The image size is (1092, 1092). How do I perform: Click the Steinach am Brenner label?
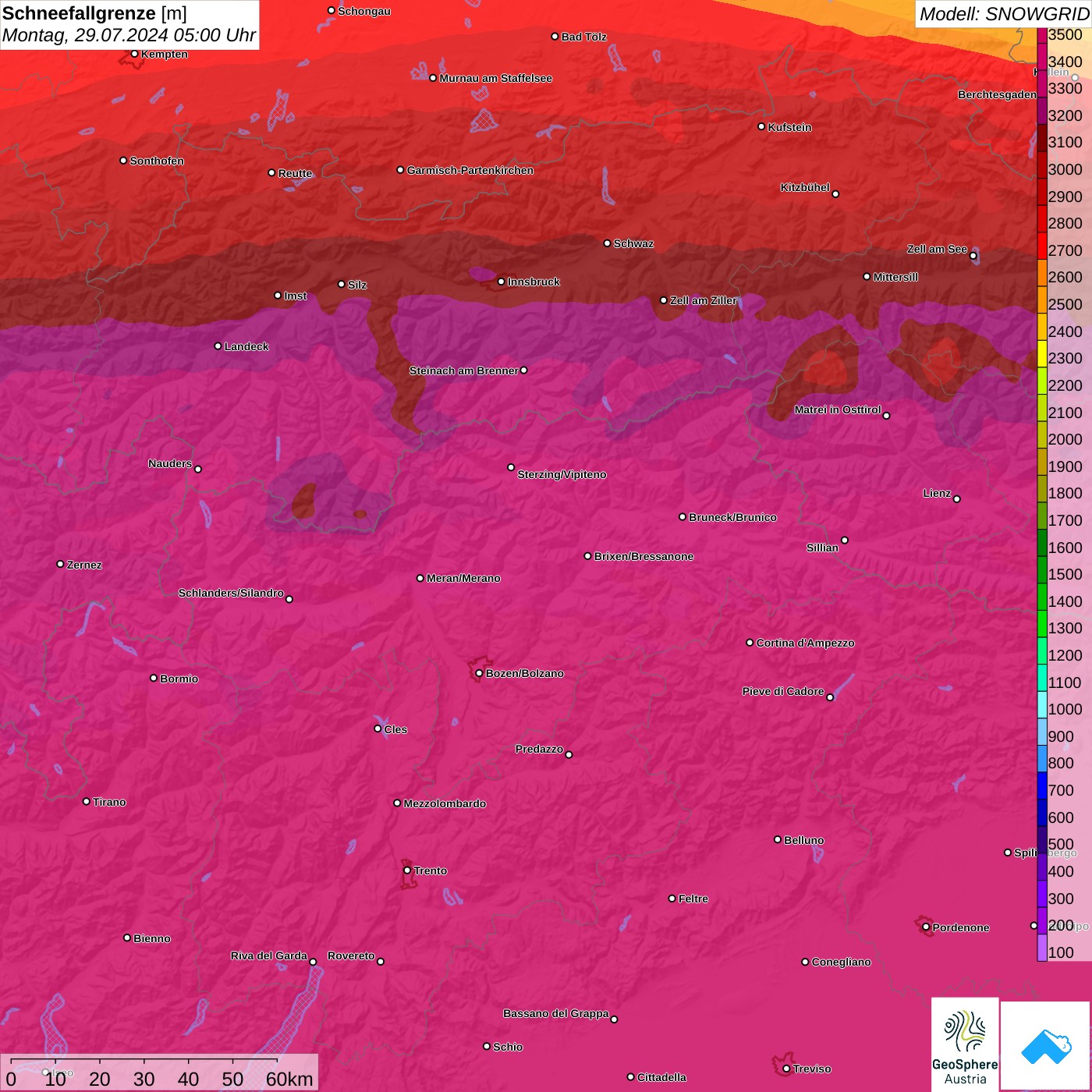pos(463,370)
